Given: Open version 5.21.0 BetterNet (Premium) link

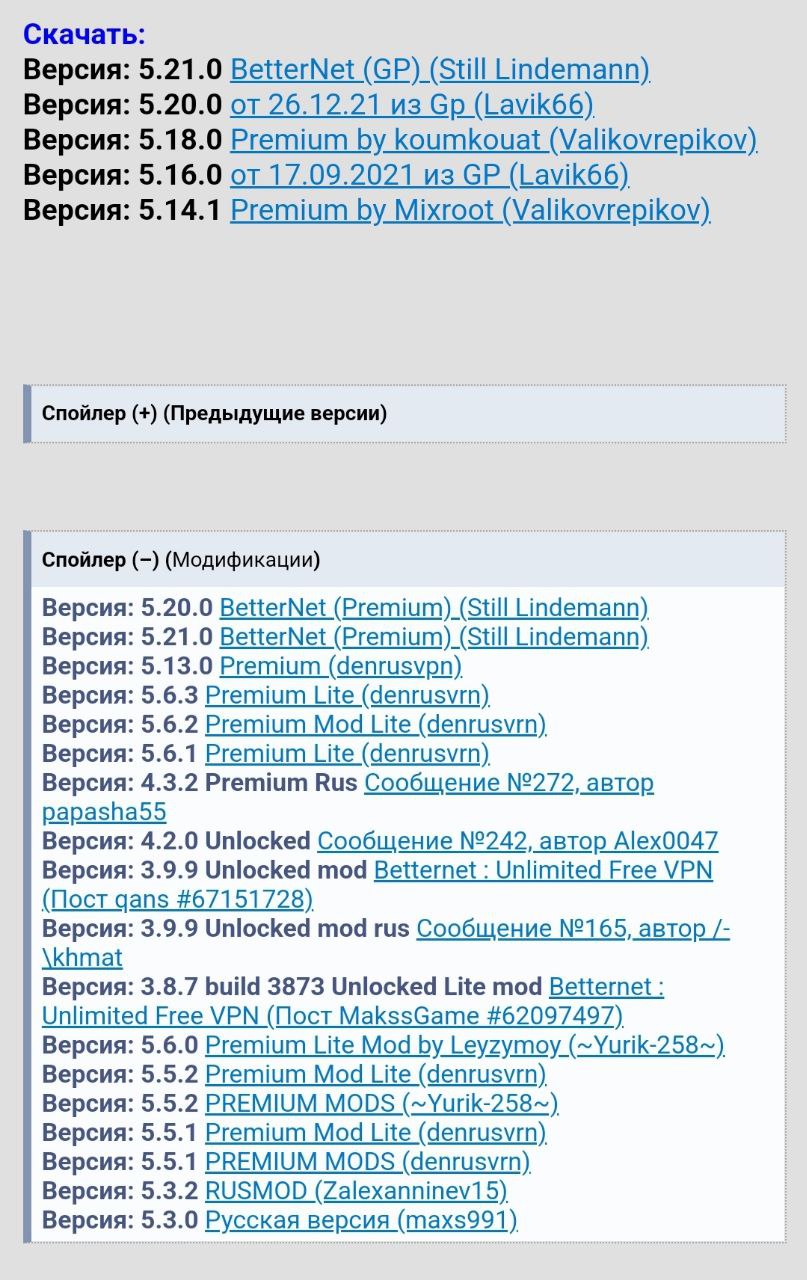Looking at the screenshot, I should (433, 637).
